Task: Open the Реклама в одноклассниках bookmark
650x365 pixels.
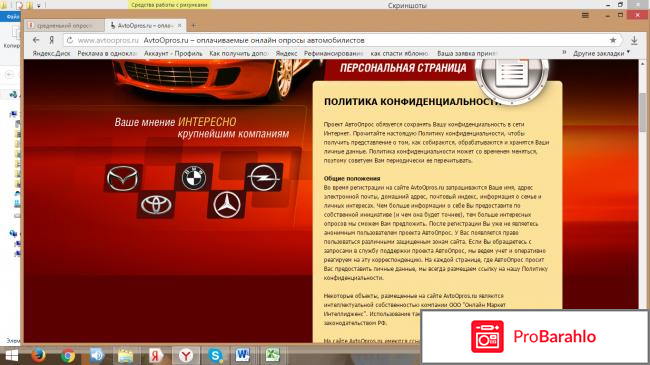Action: click(107, 54)
